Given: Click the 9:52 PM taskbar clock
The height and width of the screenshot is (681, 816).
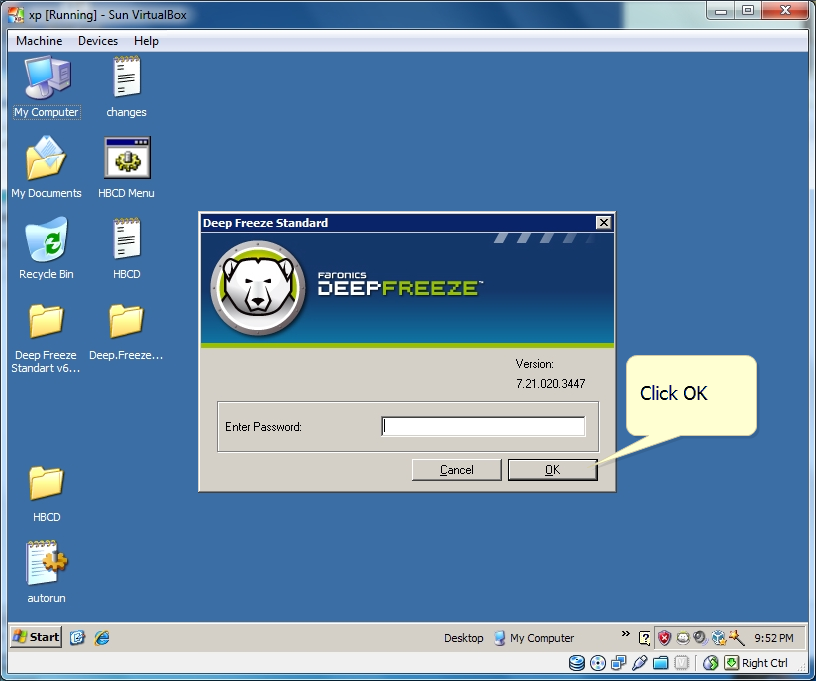Looking at the screenshot, I should [x=774, y=638].
